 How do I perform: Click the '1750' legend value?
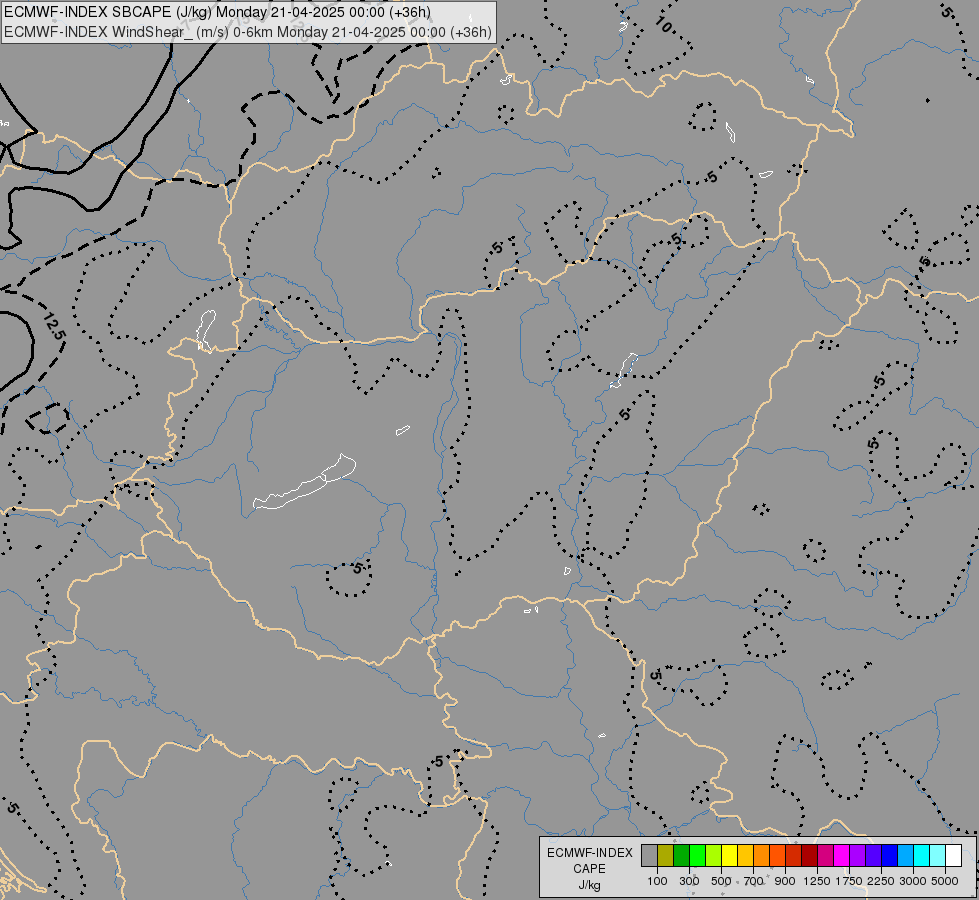[849, 881]
